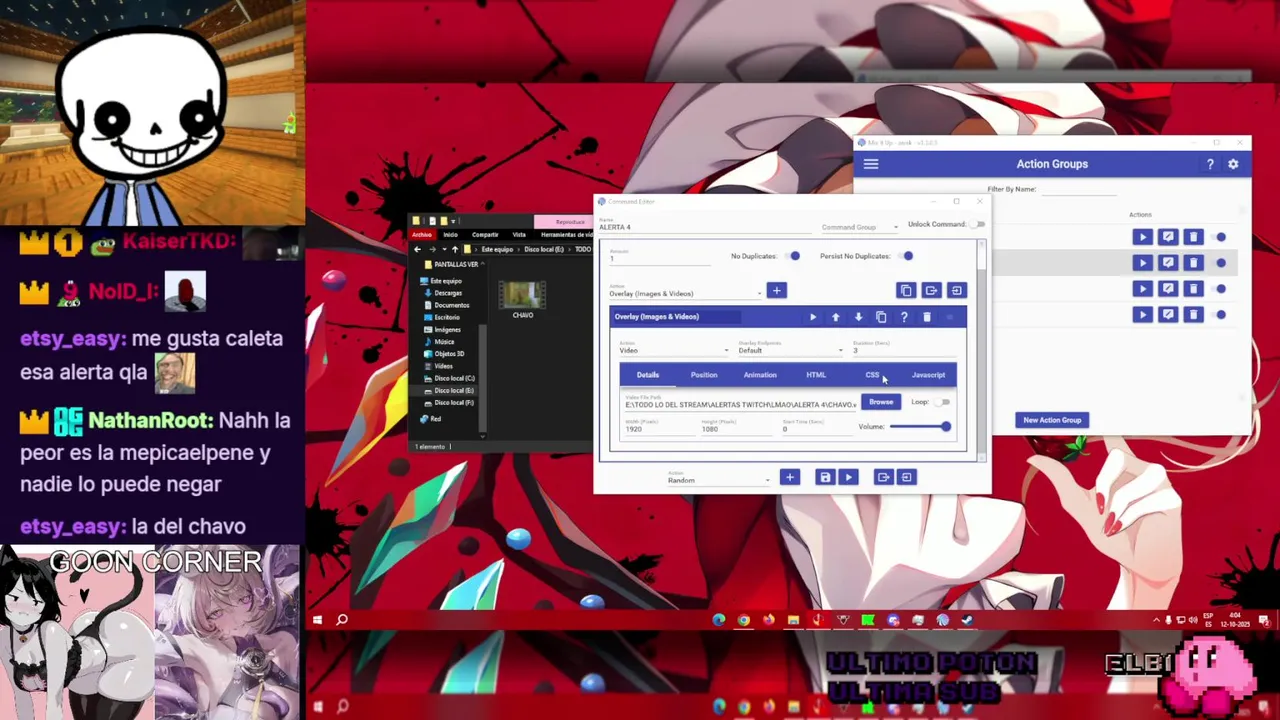The image size is (1280, 720).
Task: Disable the fourth action group toggle
Action: (1220, 315)
